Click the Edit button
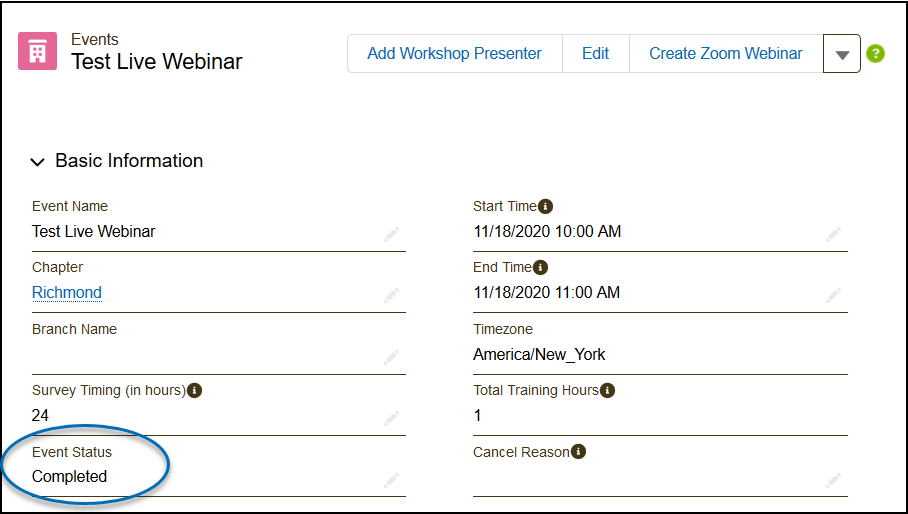The image size is (908, 514). pyautogui.click(x=595, y=54)
